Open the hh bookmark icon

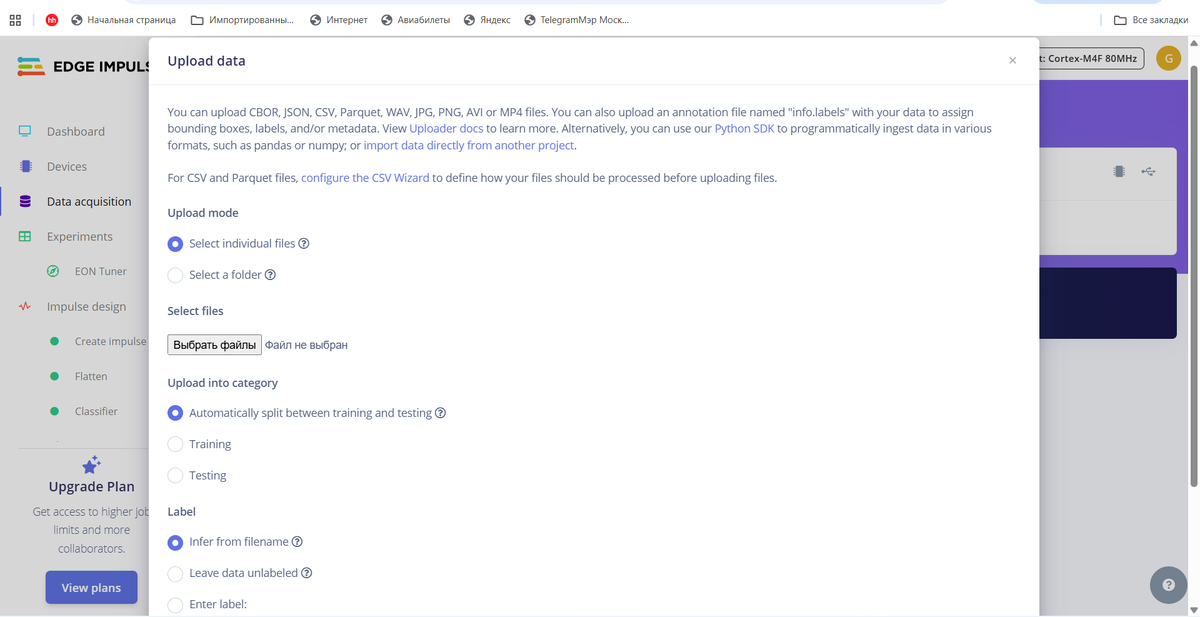(x=52, y=19)
